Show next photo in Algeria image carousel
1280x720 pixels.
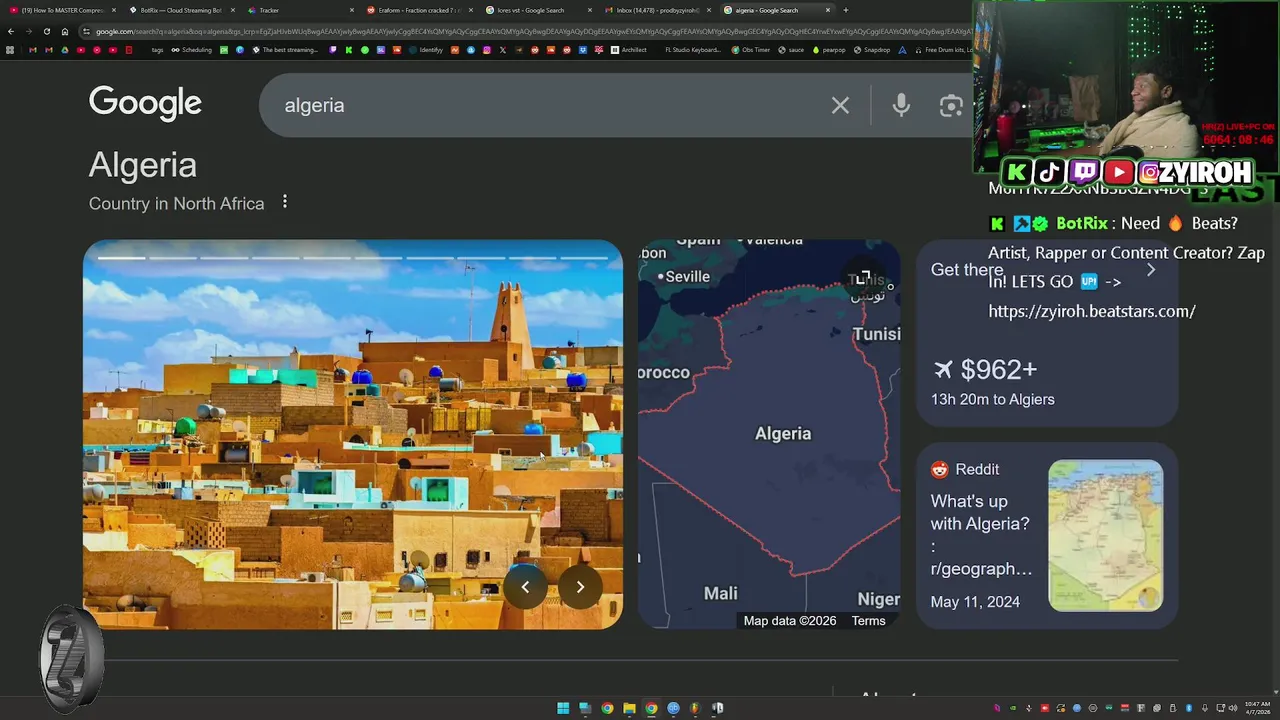580,587
